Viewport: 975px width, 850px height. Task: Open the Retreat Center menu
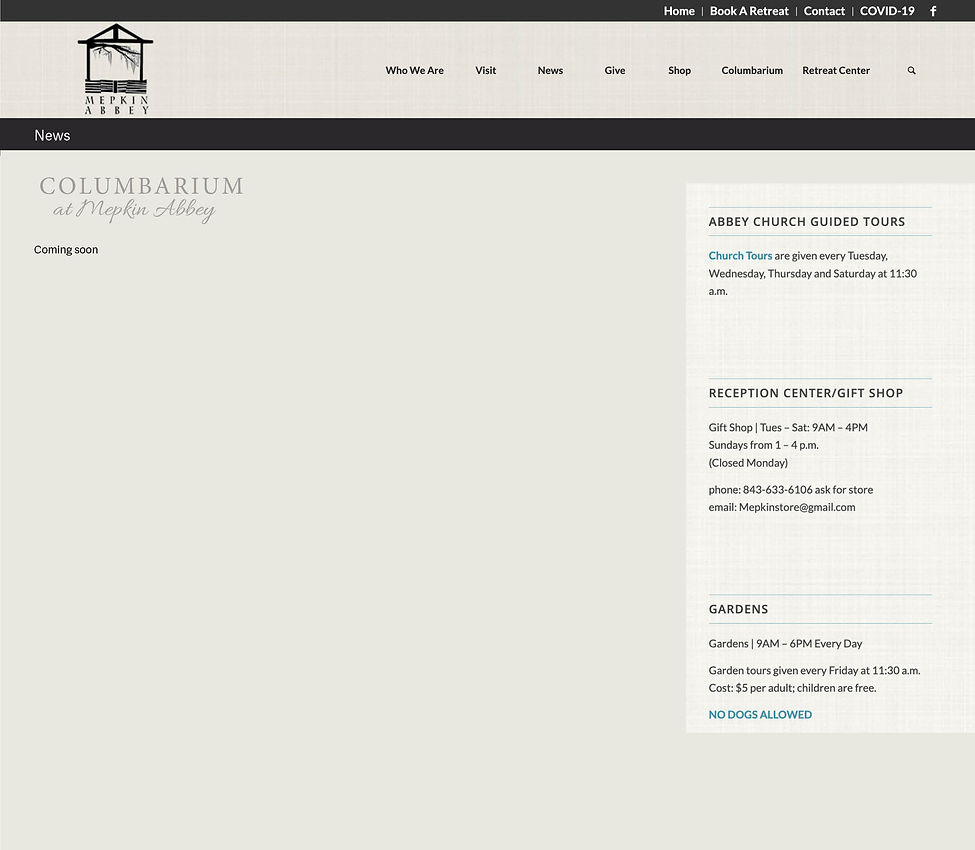836,70
